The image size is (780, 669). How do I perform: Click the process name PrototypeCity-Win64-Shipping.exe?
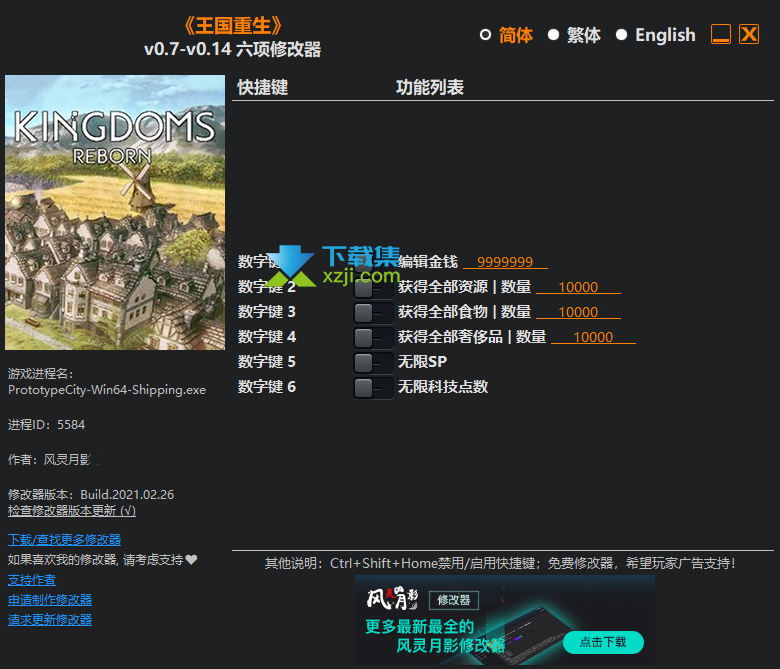(107, 390)
